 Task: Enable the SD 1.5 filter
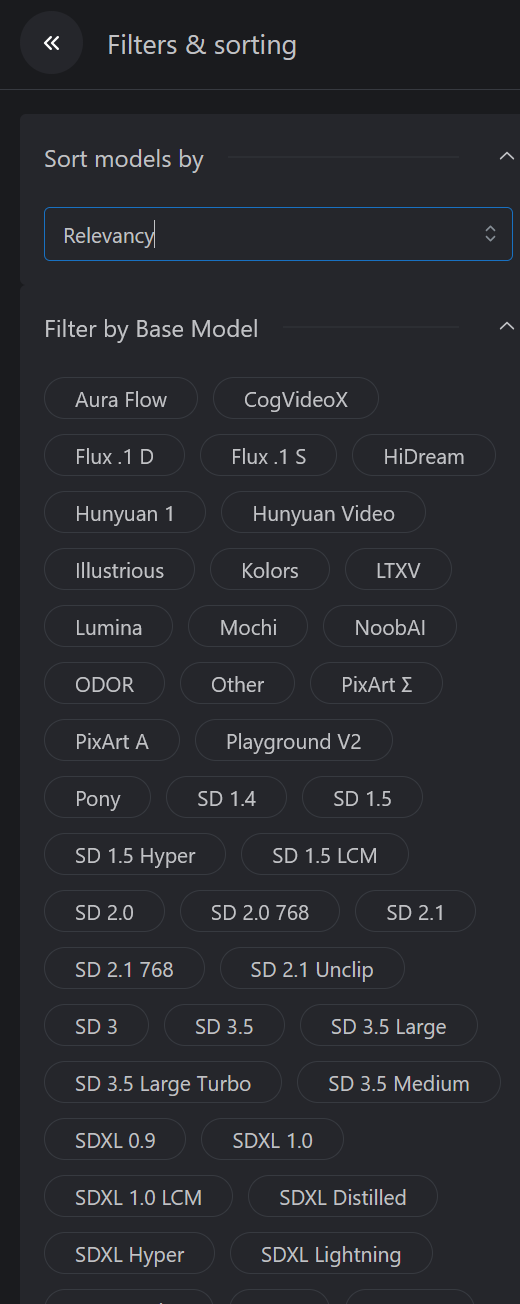(x=363, y=798)
